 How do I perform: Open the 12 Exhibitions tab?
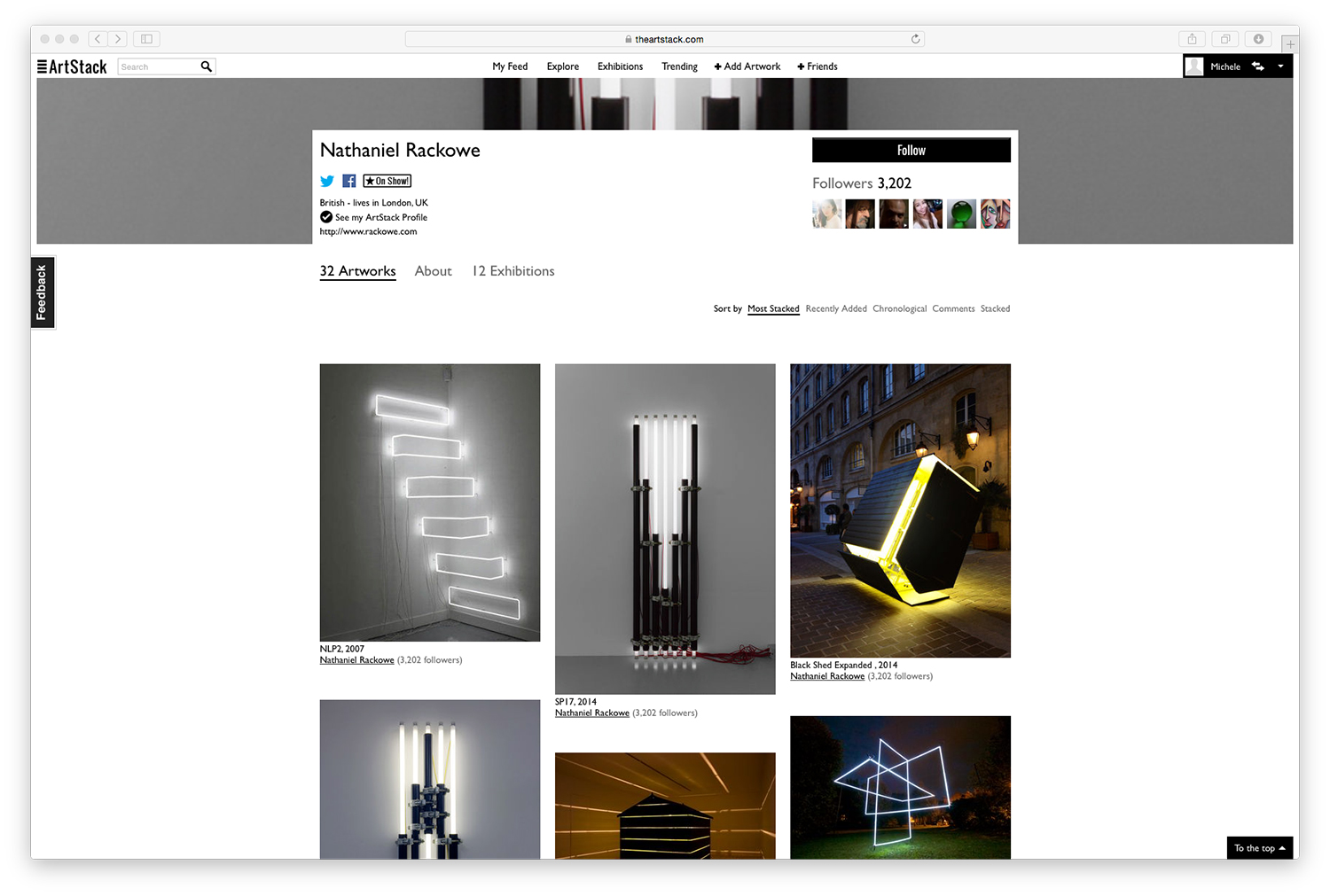tap(513, 271)
